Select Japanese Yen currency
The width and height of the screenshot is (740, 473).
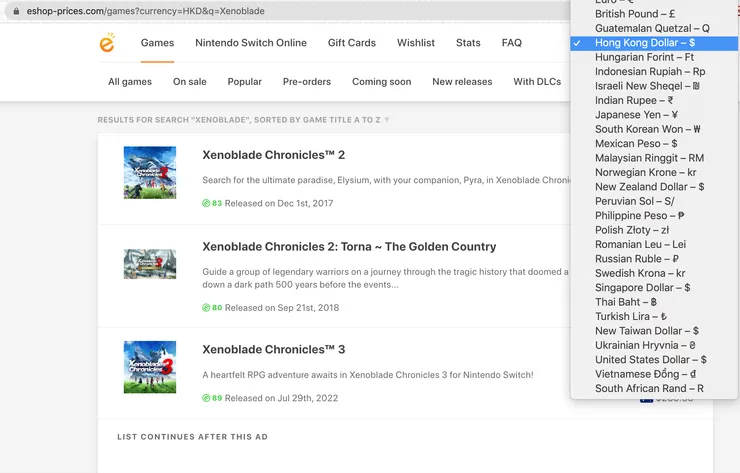click(x=654, y=115)
